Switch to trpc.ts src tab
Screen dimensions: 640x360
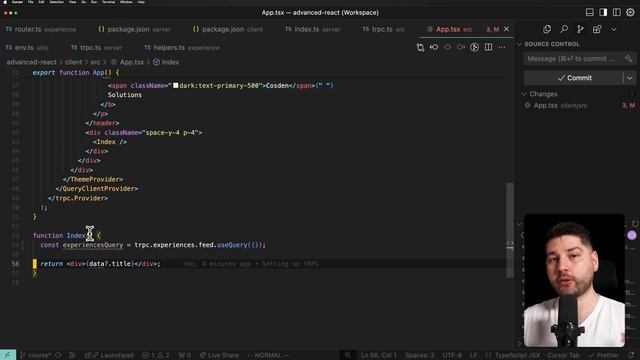pos(383,29)
